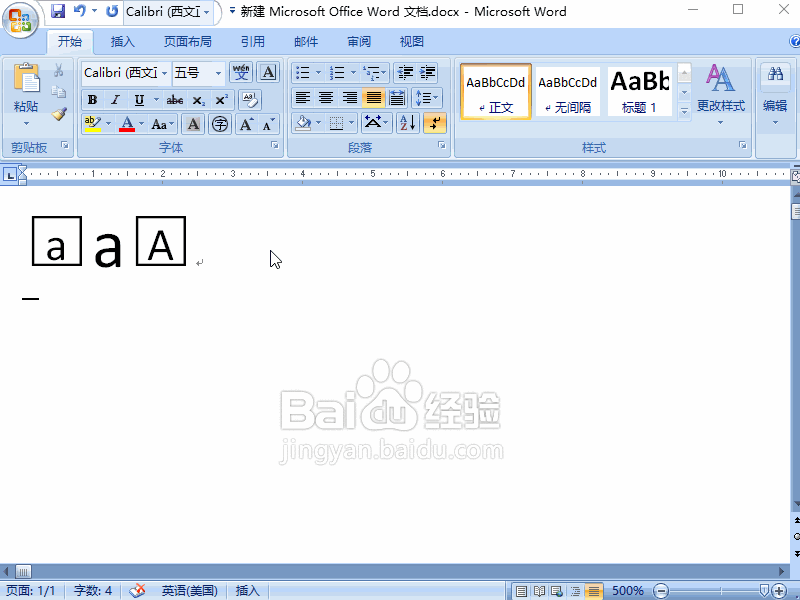The height and width of the screenshot is (600, 800).
Task: Click the Clear Formatting icon
Action: coord(250,100)
